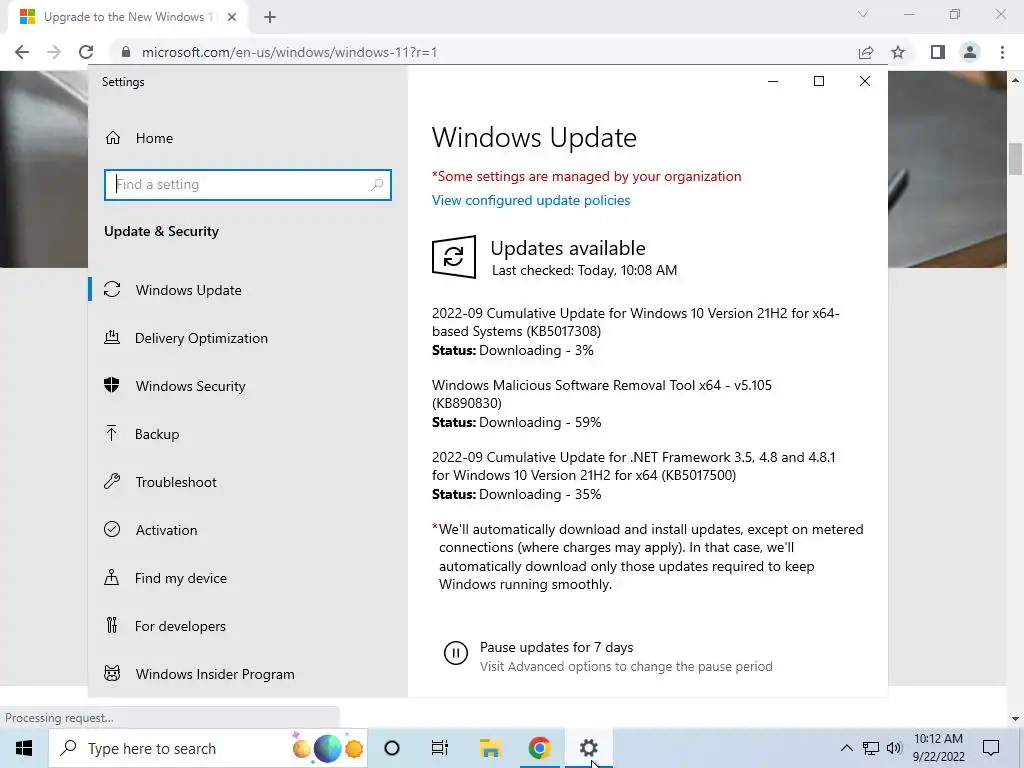Click KB5017308 cumulative update title
This screenshot has width=1024, height=768.
click(x=636, y=322)
